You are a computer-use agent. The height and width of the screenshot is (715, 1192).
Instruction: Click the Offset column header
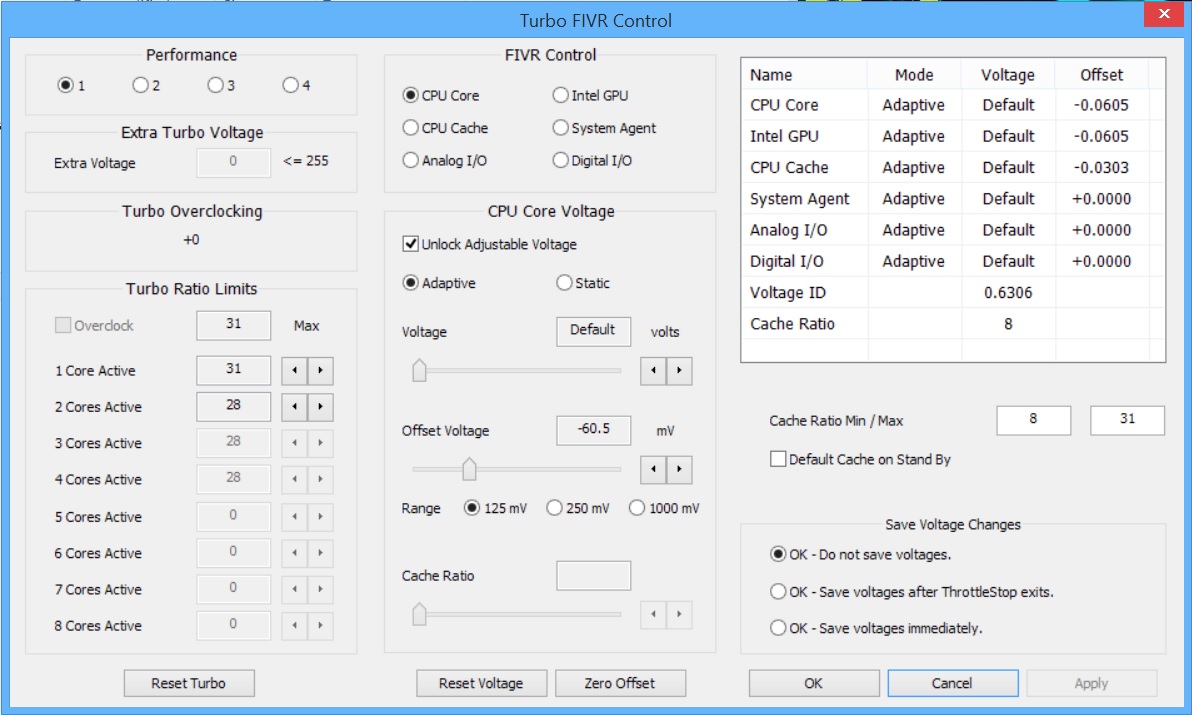[x=1102, y=74]
